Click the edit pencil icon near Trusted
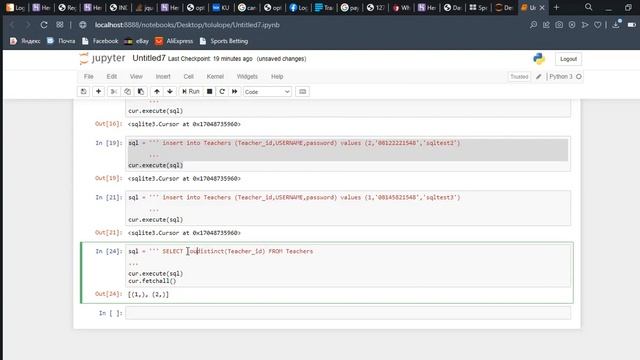 [538, 76]
